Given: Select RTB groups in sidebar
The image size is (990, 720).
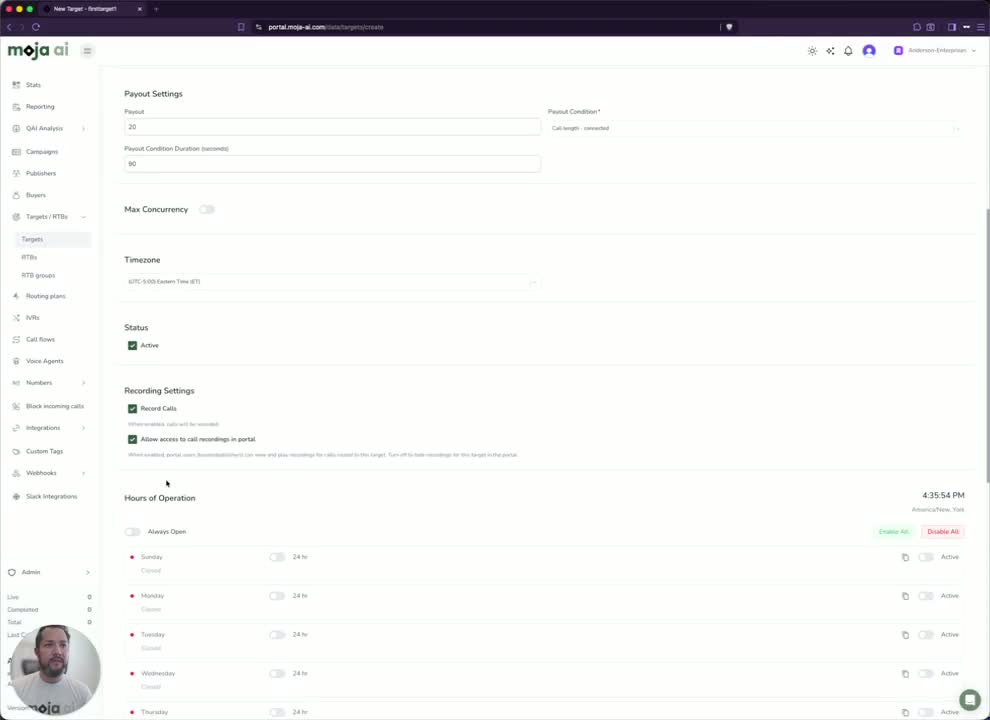Looking at the screenshot, I should (x=38, y=275).
